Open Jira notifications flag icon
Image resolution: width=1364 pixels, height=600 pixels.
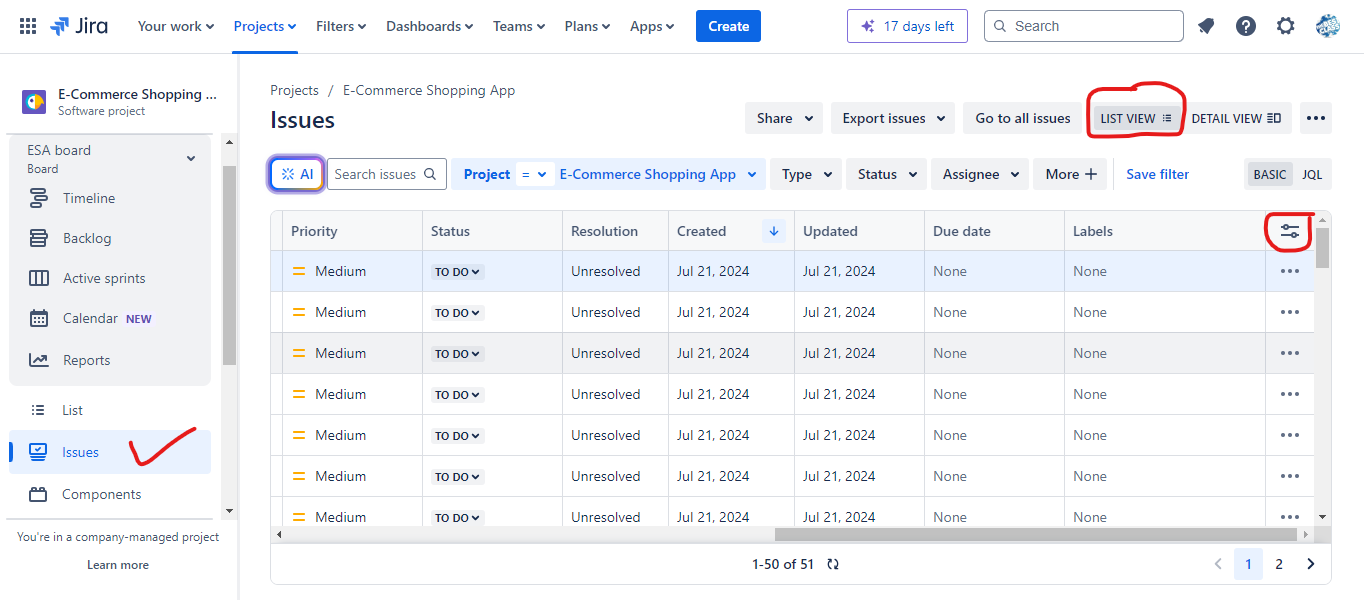(x=1205, y=25)
